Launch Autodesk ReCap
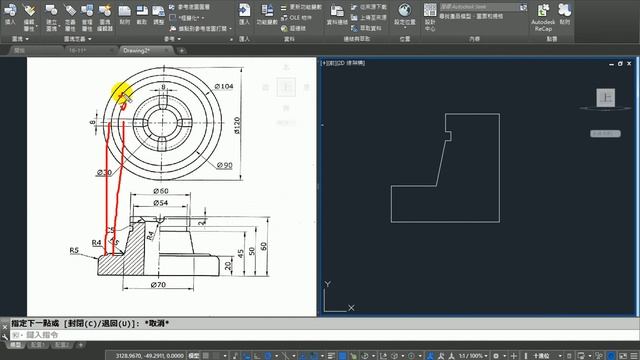Image resolution: width=640 pixels, height=360 pixels. (x=543, y=18)
